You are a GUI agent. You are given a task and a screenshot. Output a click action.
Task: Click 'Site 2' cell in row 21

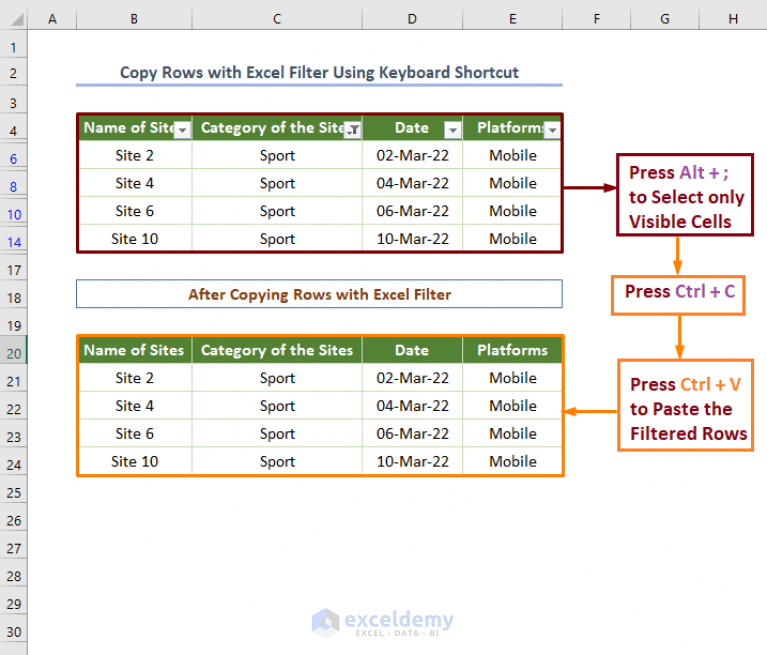click(135, 378)
